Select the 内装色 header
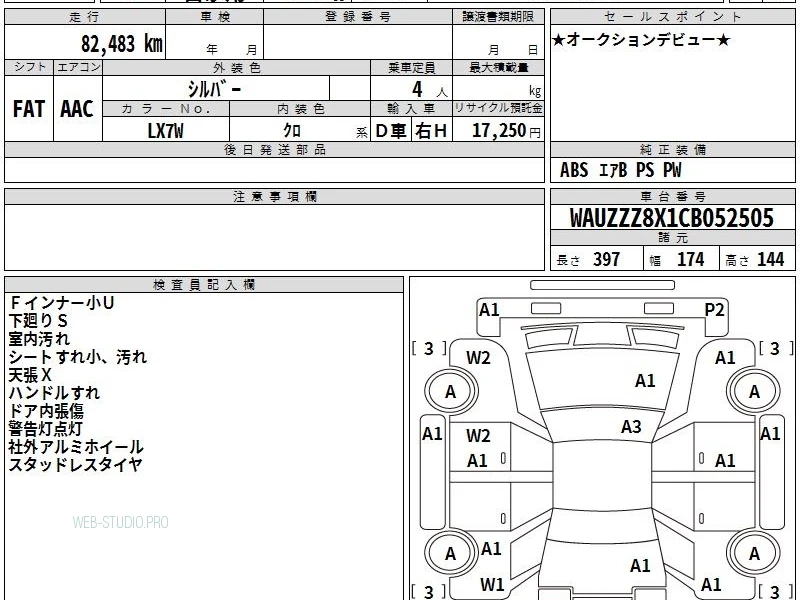 [x=300, y=109]
